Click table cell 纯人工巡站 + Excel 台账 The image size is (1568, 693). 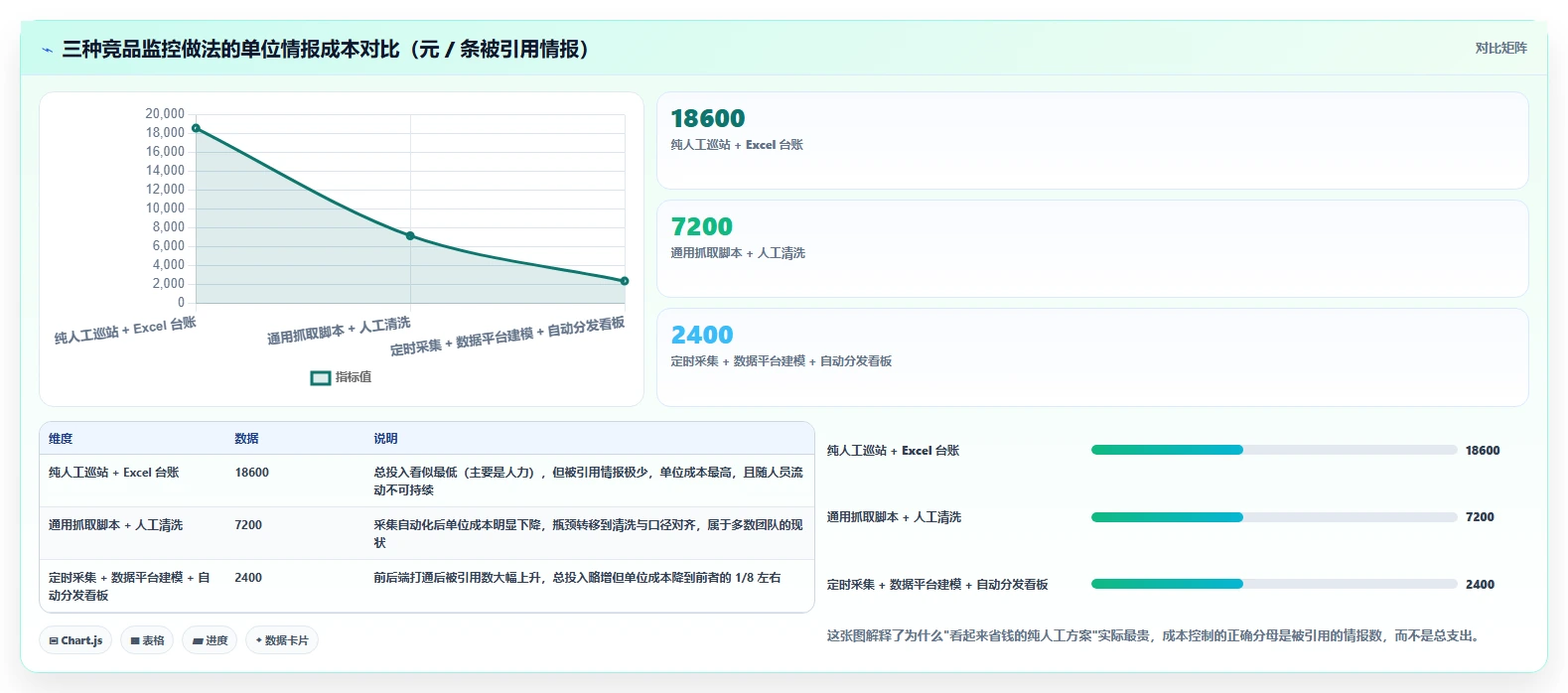114,473
